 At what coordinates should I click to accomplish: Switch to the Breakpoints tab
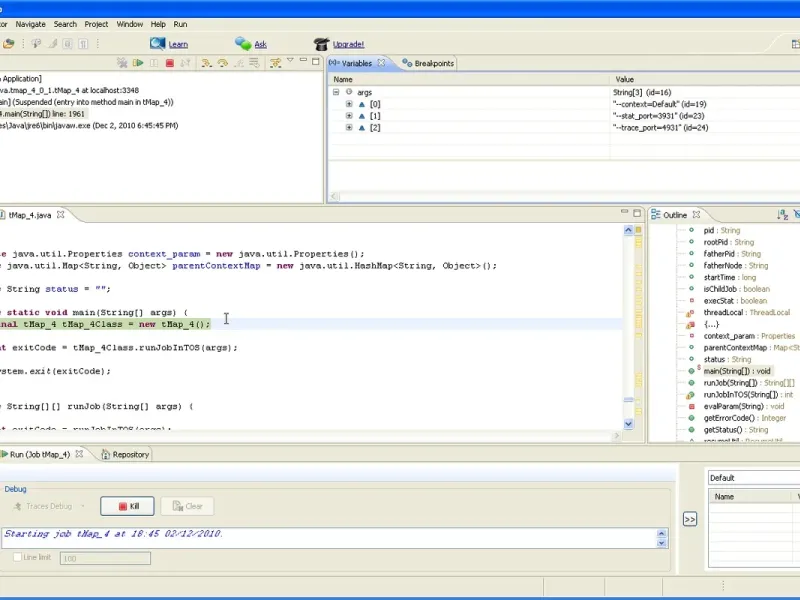(433, 63)
